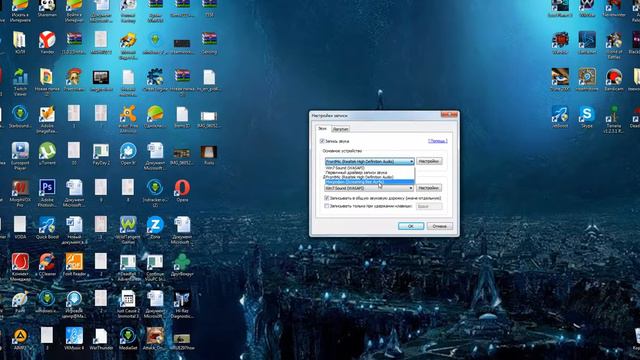Switch to the 'Логотип' tab
The image size is (640, 360).
[340, 129]
